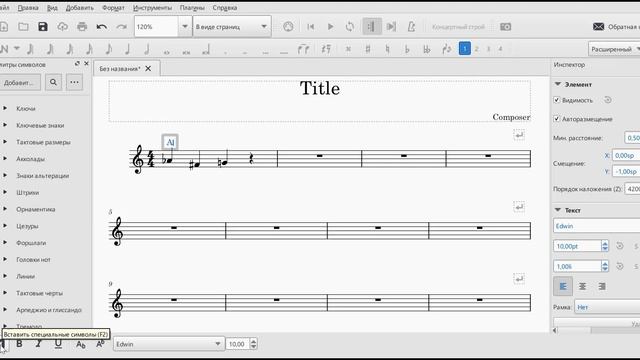Open a score with the folder icon
Screen dimensions: 640x360
click(x=23, y=27)
